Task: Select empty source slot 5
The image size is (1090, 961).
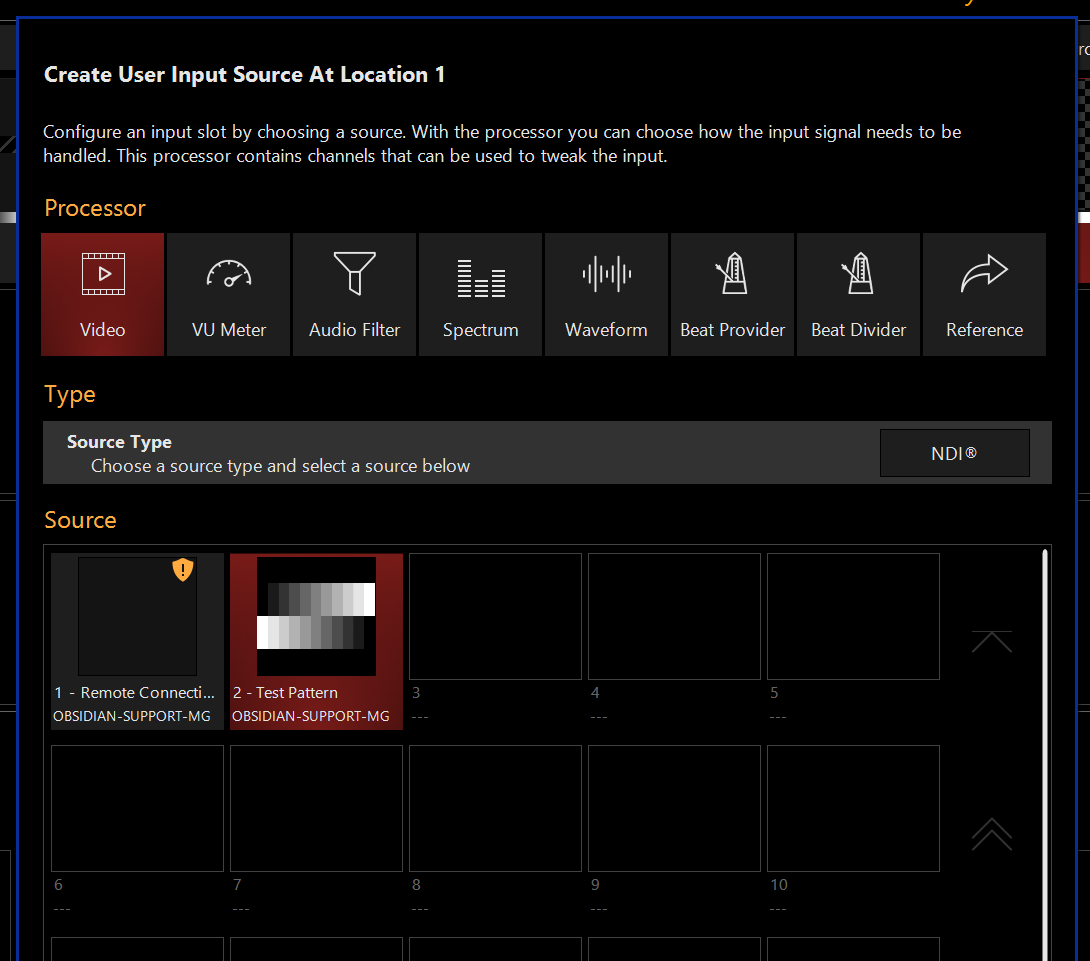Action: click(x=853, y=616)
